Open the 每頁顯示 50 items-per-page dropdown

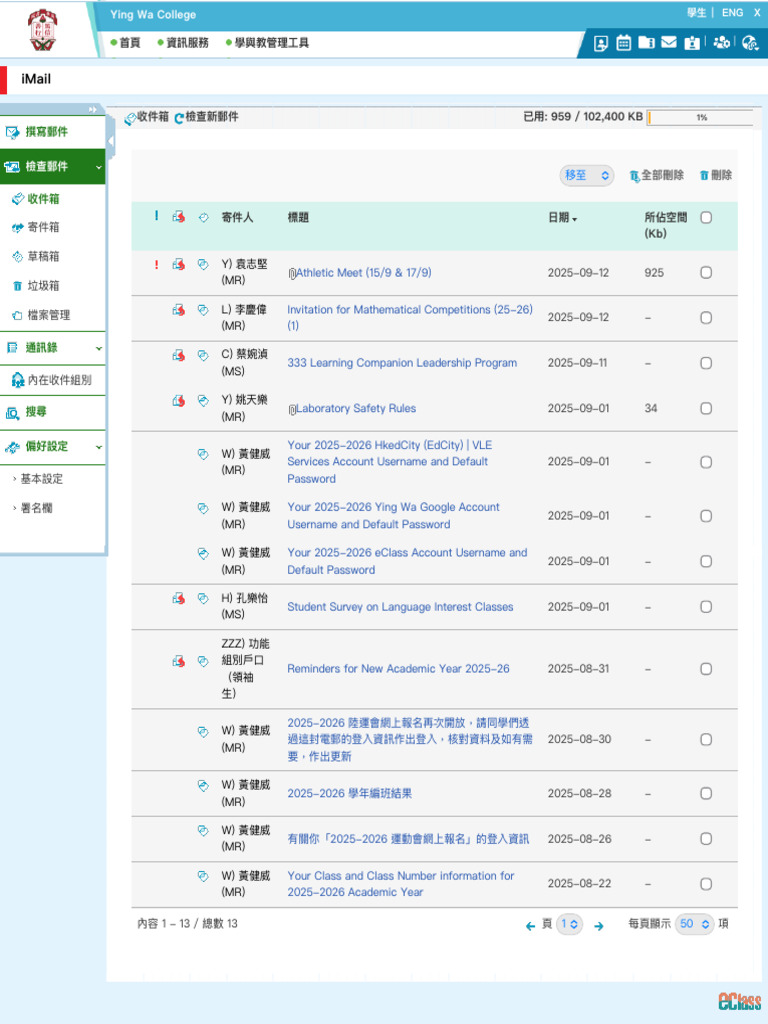[x=695, y=924]
